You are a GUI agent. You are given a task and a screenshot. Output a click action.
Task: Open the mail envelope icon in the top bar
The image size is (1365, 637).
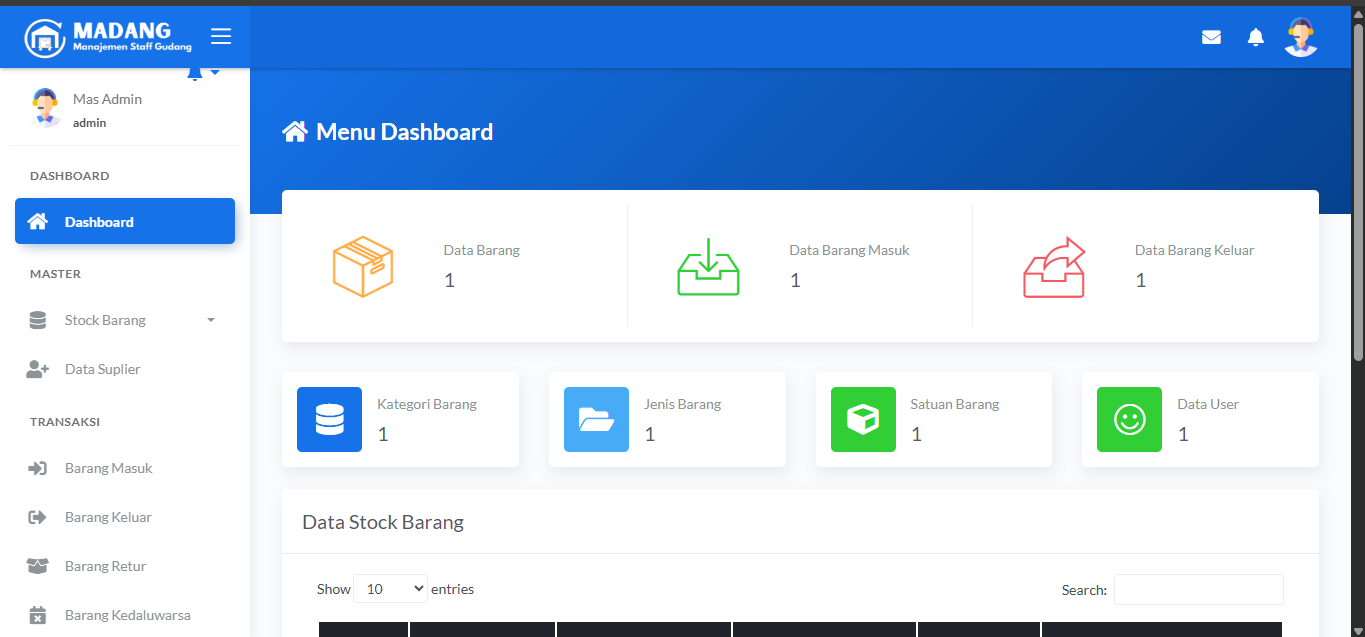coord(1211,37)
